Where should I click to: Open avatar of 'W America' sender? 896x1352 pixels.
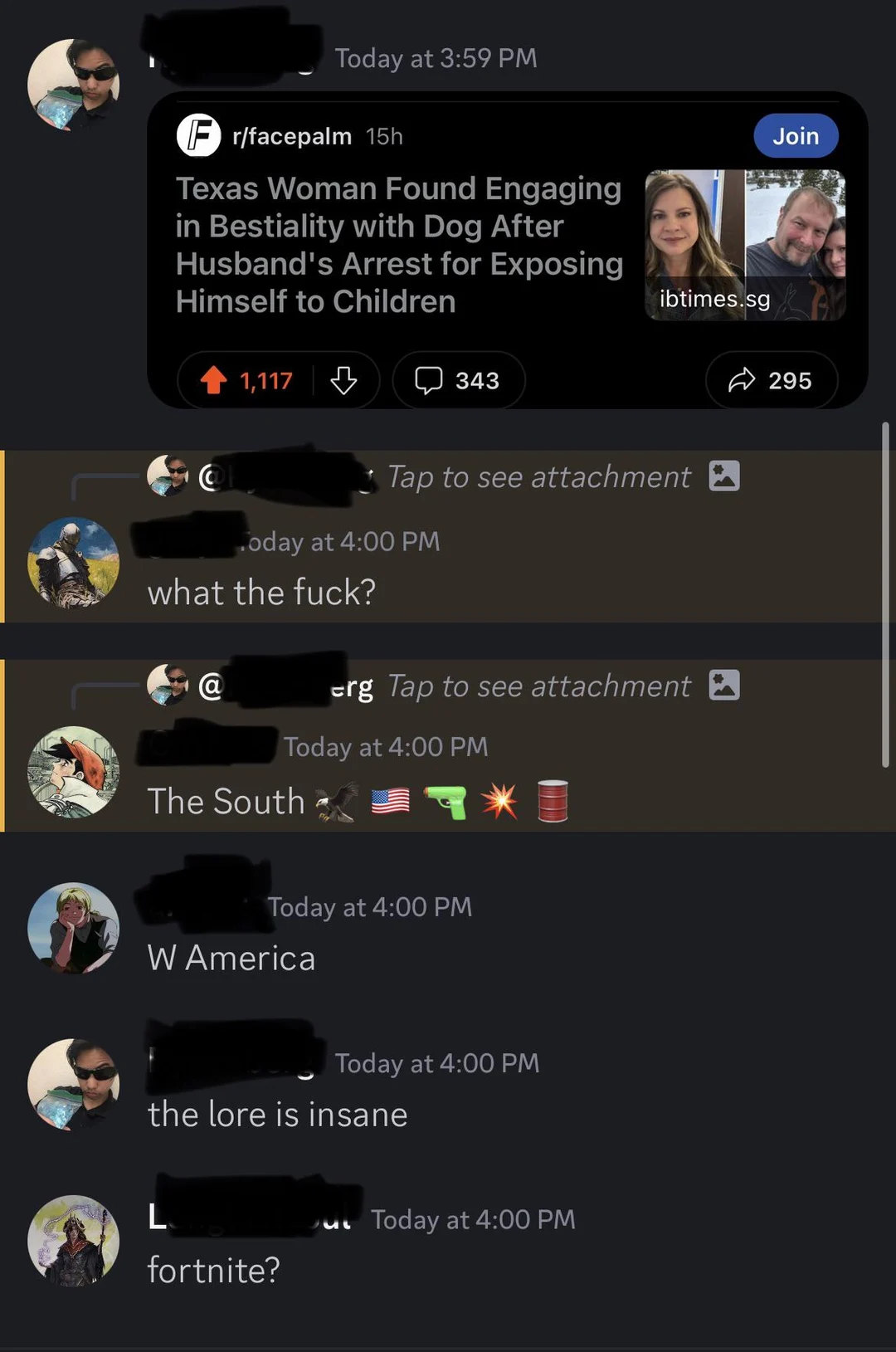click(73, 928)
